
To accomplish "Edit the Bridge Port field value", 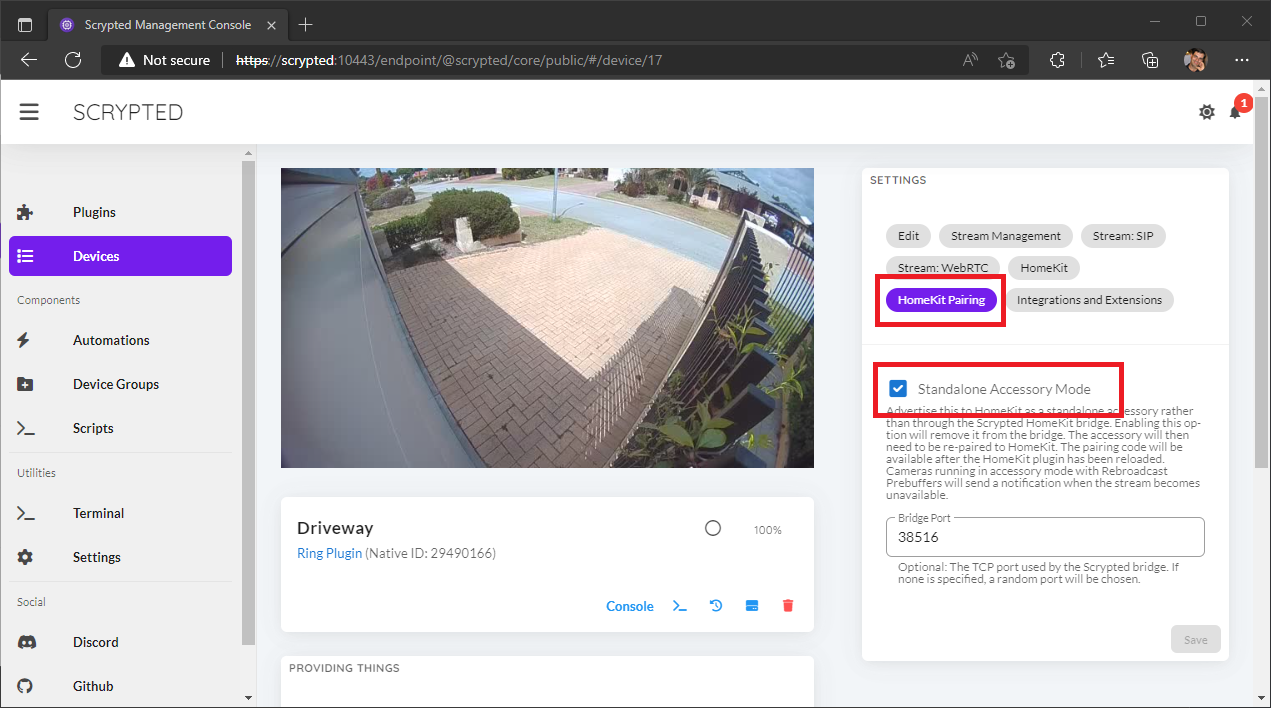I will 1044,537.
